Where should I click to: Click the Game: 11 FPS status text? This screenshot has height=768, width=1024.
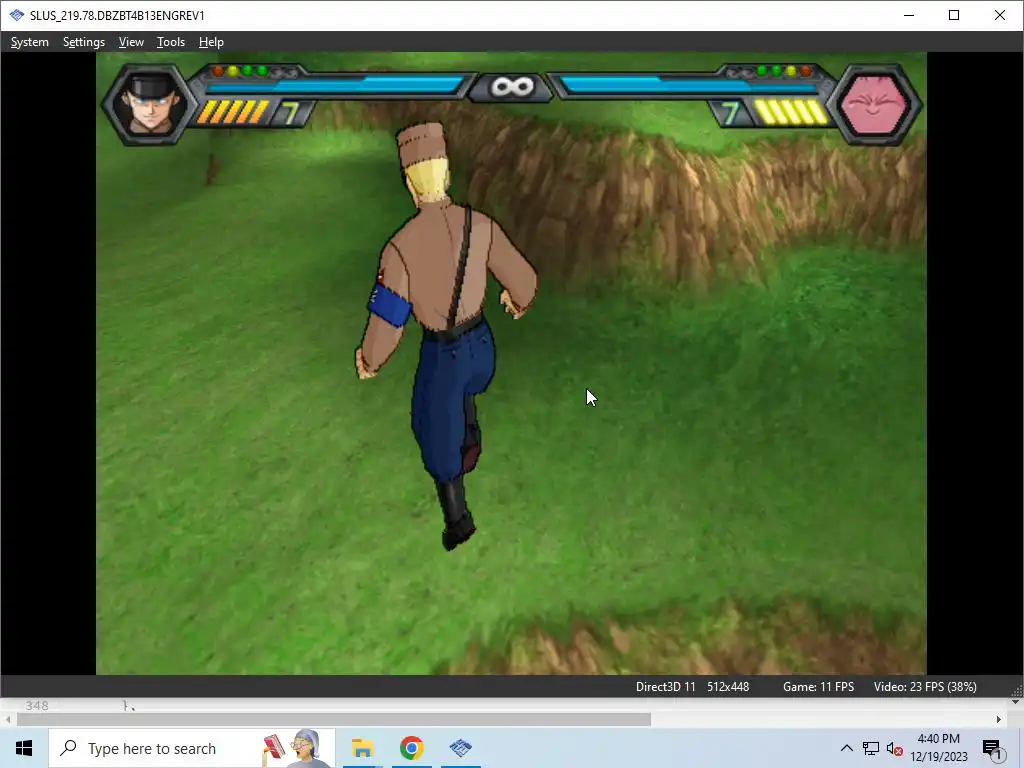pyautogui.click(x=818, y=687)
